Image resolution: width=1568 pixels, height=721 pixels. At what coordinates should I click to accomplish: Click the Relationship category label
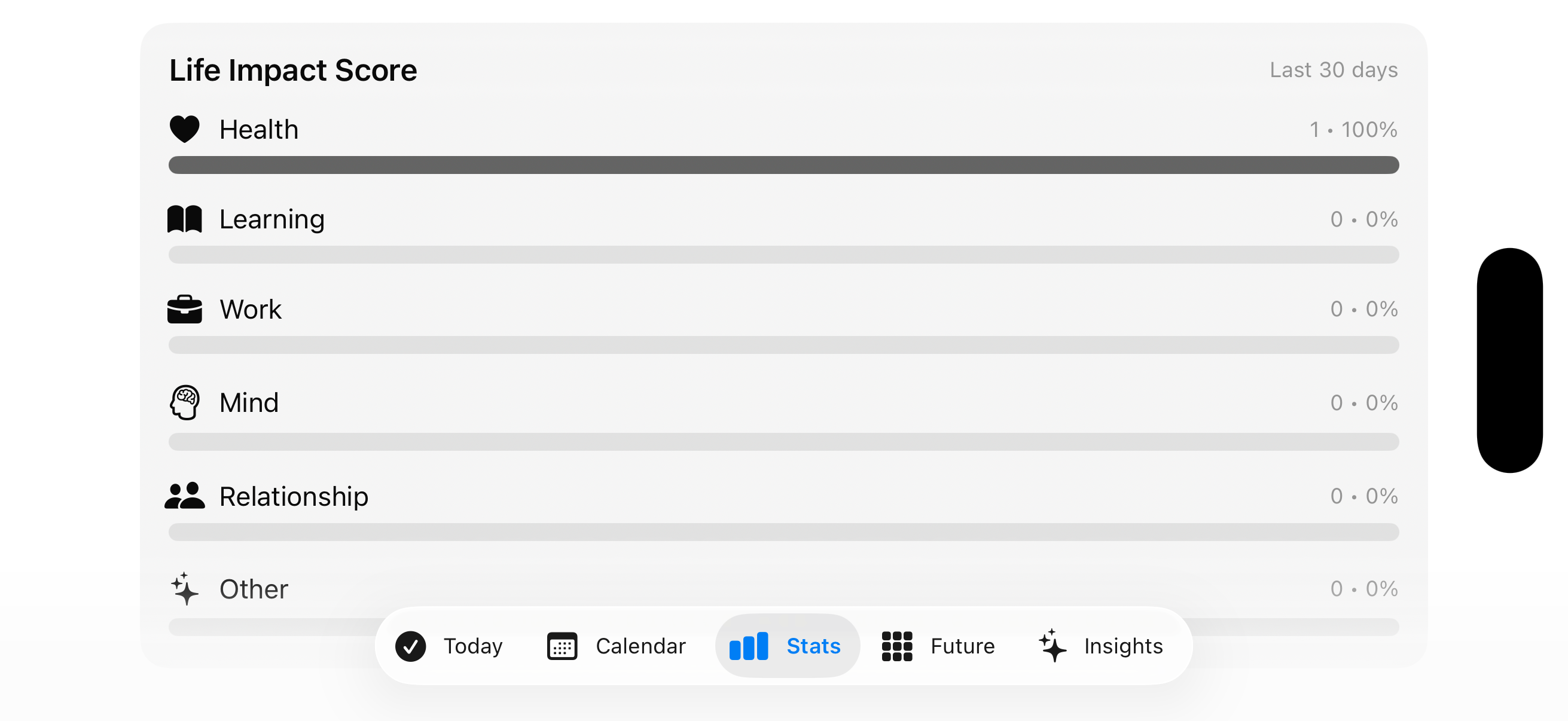tap(294, 496)
